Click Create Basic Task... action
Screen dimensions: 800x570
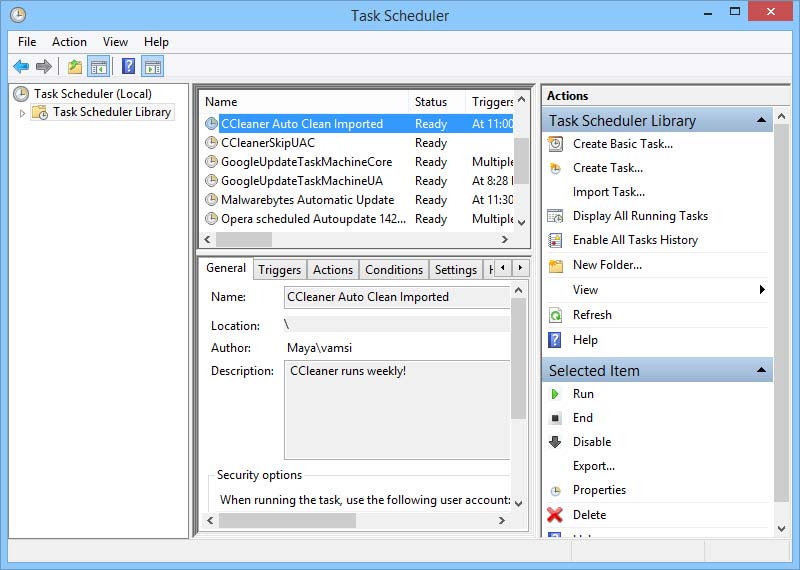pyautogui.click(x=622, y=144)
